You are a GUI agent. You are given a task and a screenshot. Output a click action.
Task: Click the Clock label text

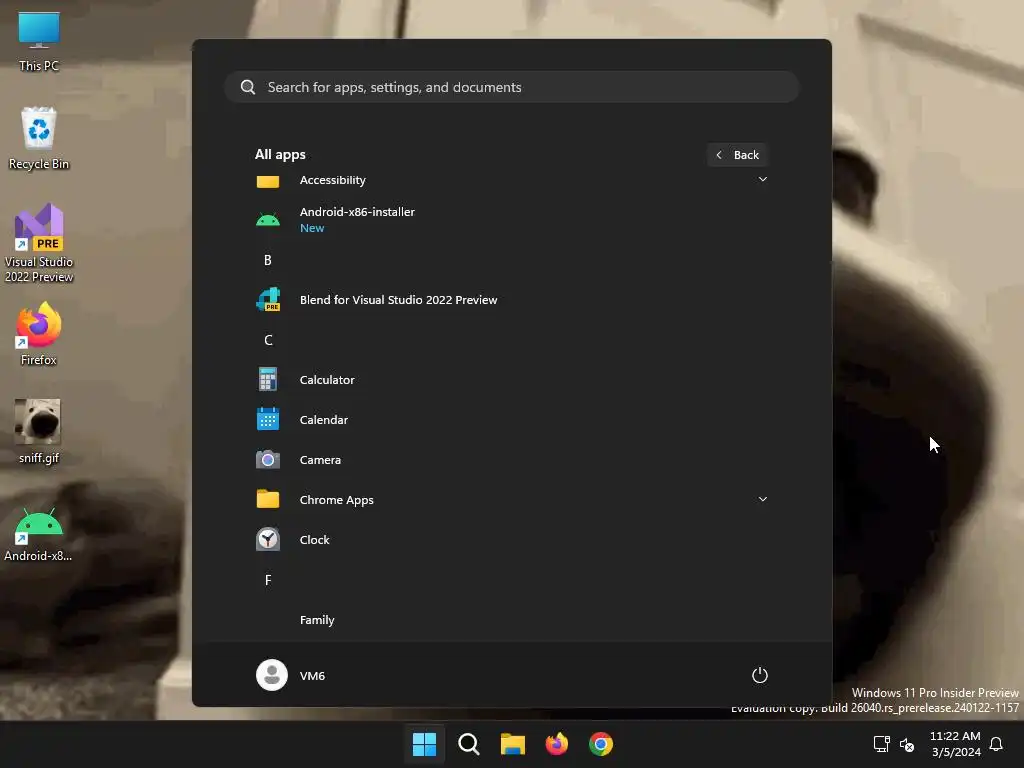pyautogui.click(x=314, y=539)
